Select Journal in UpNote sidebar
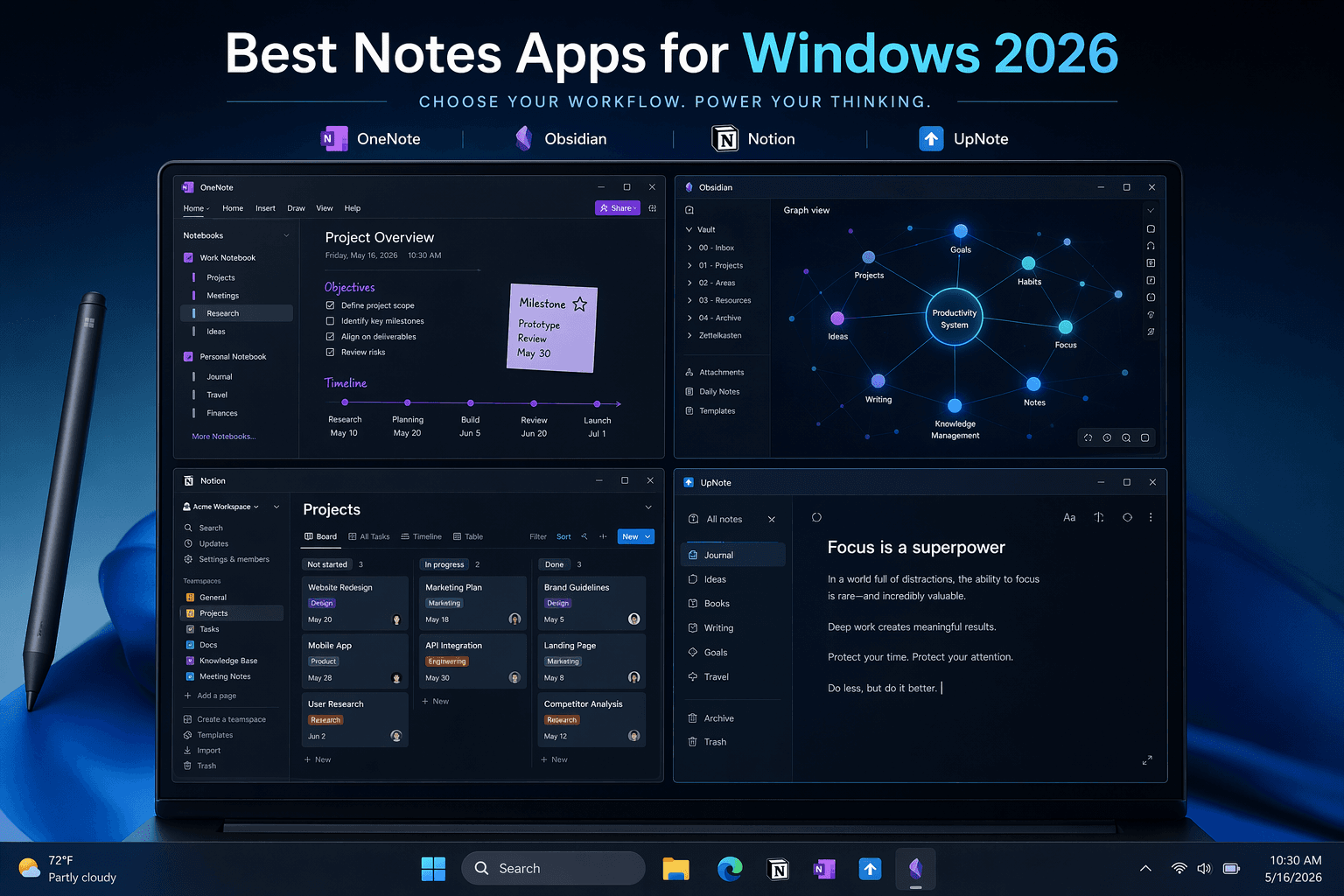This screenshot has height=896, width=1344. point(732,555)
